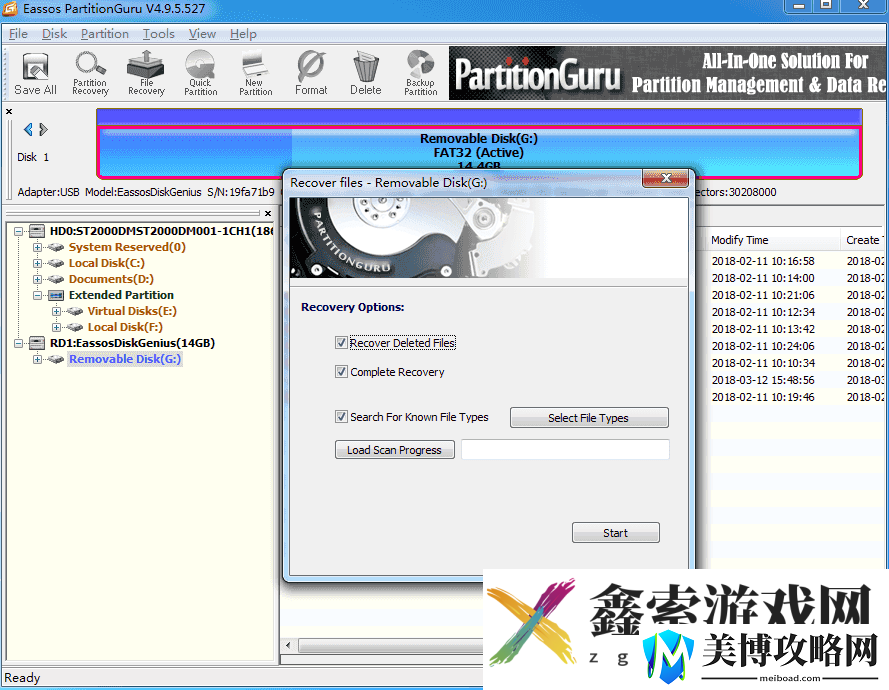Select the Format toolbar icon
The width and height of the screenshot is (889, 690).
[x=311, y=73]
